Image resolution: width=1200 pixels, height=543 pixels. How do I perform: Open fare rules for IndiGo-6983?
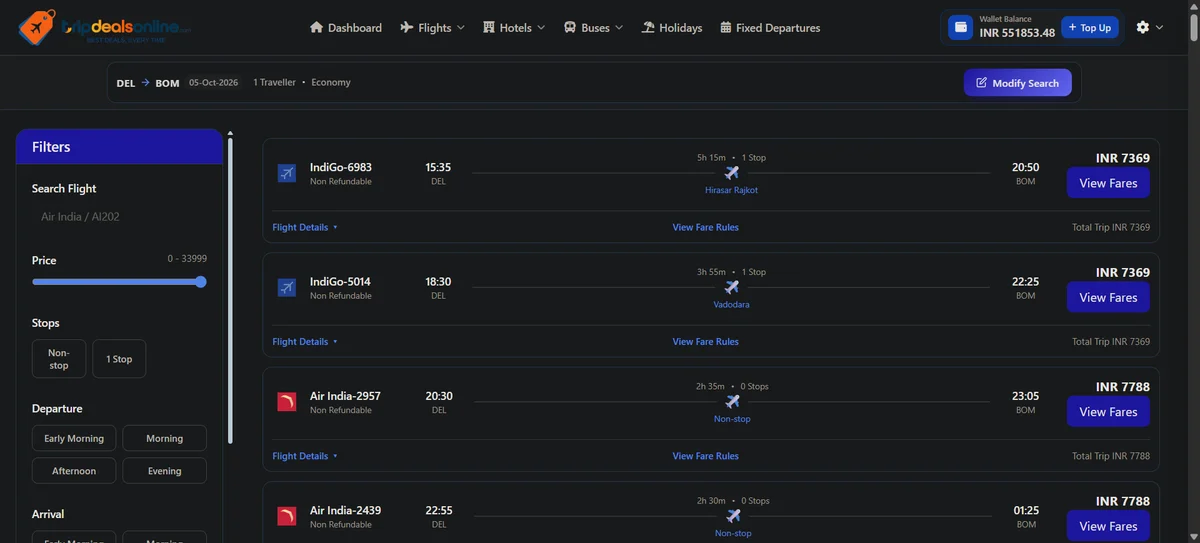(706, 227)
